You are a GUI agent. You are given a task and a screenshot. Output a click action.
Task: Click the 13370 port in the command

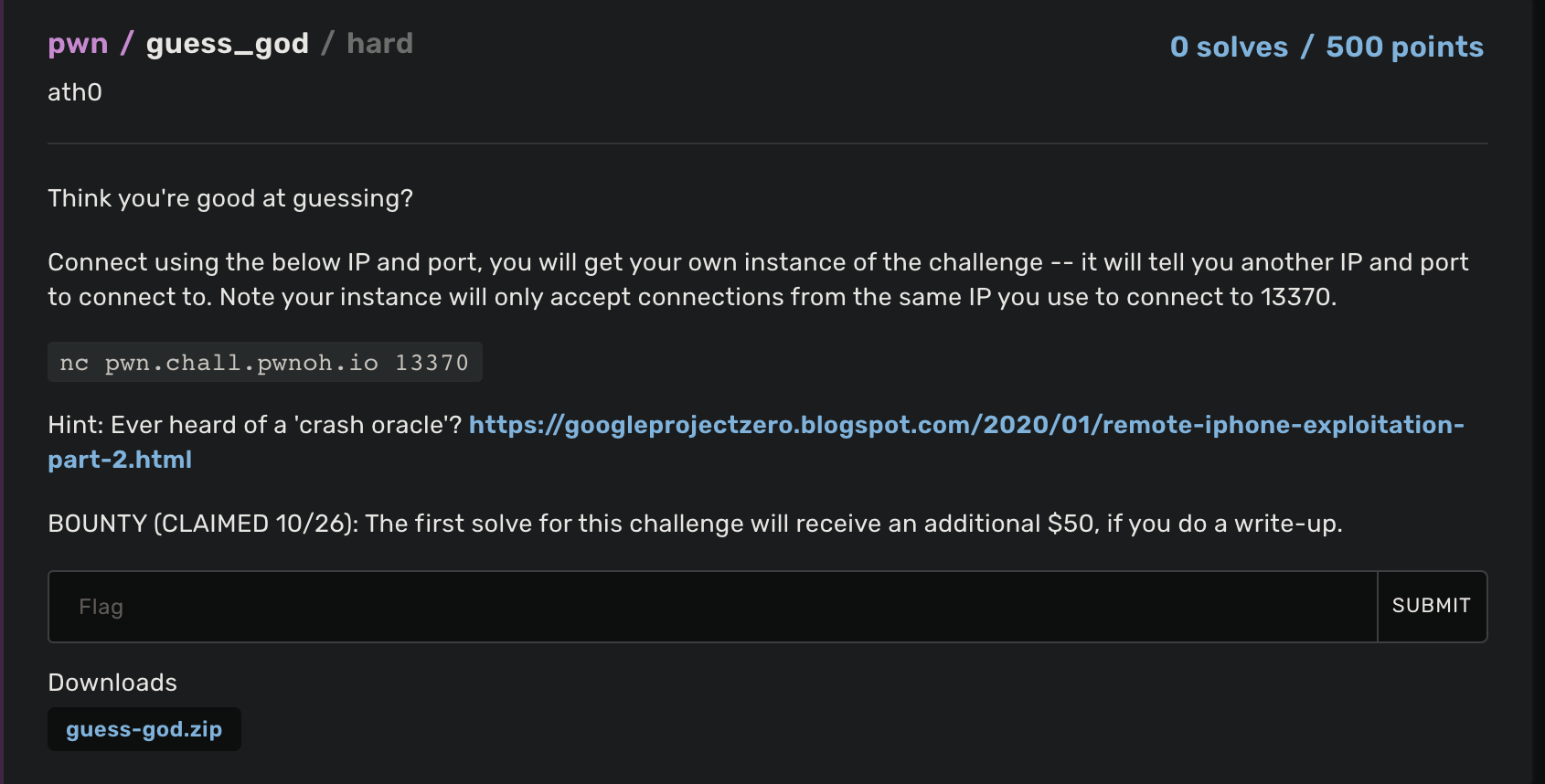tap(432, 363)
